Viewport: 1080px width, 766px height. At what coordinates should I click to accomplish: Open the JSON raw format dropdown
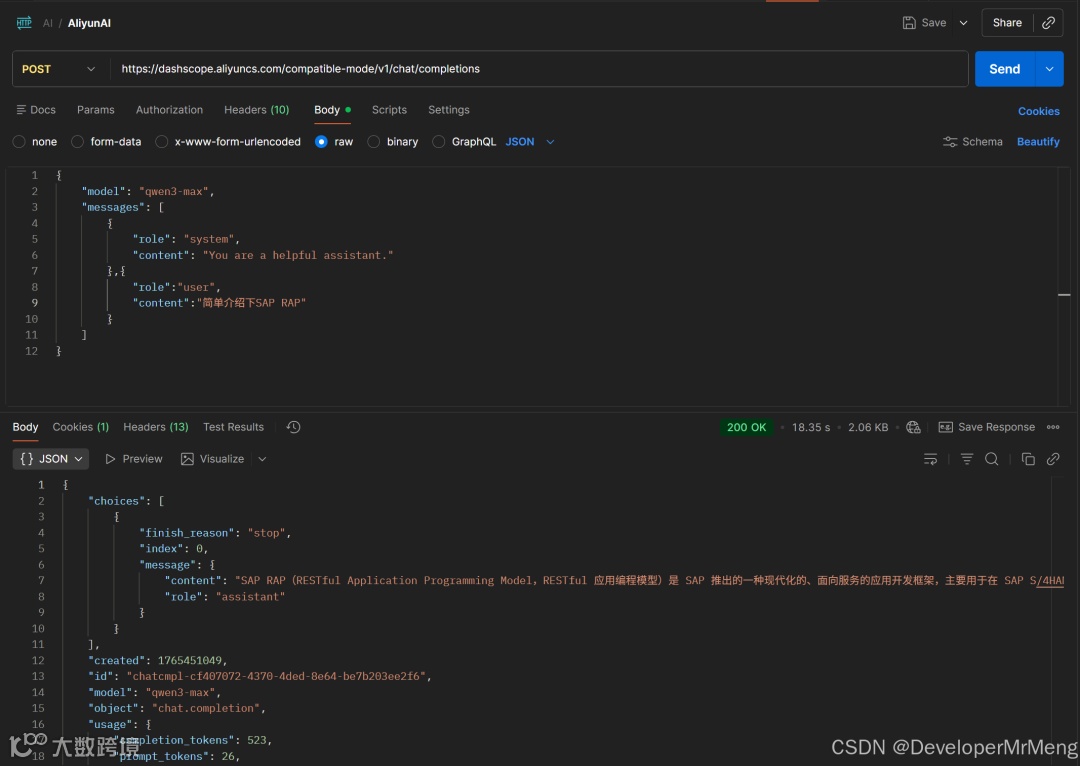point(530,142)
